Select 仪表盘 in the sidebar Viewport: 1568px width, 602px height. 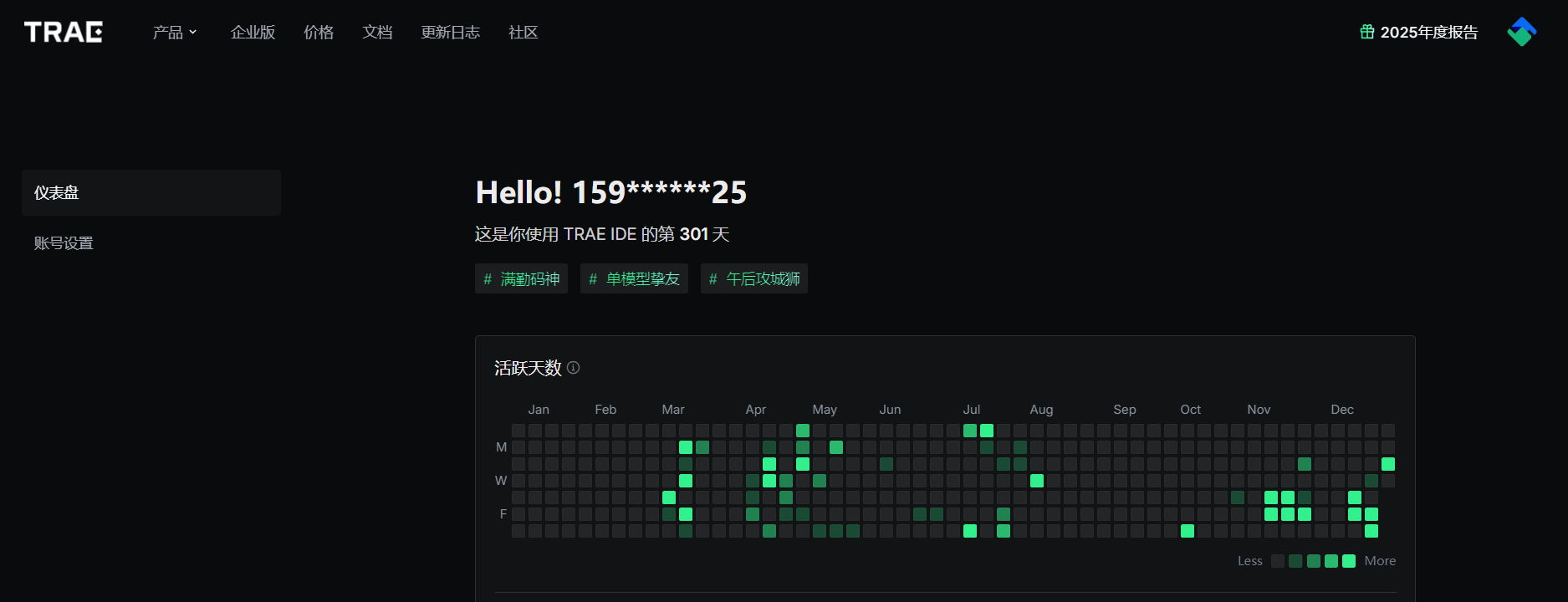click(x=151, y=192)
